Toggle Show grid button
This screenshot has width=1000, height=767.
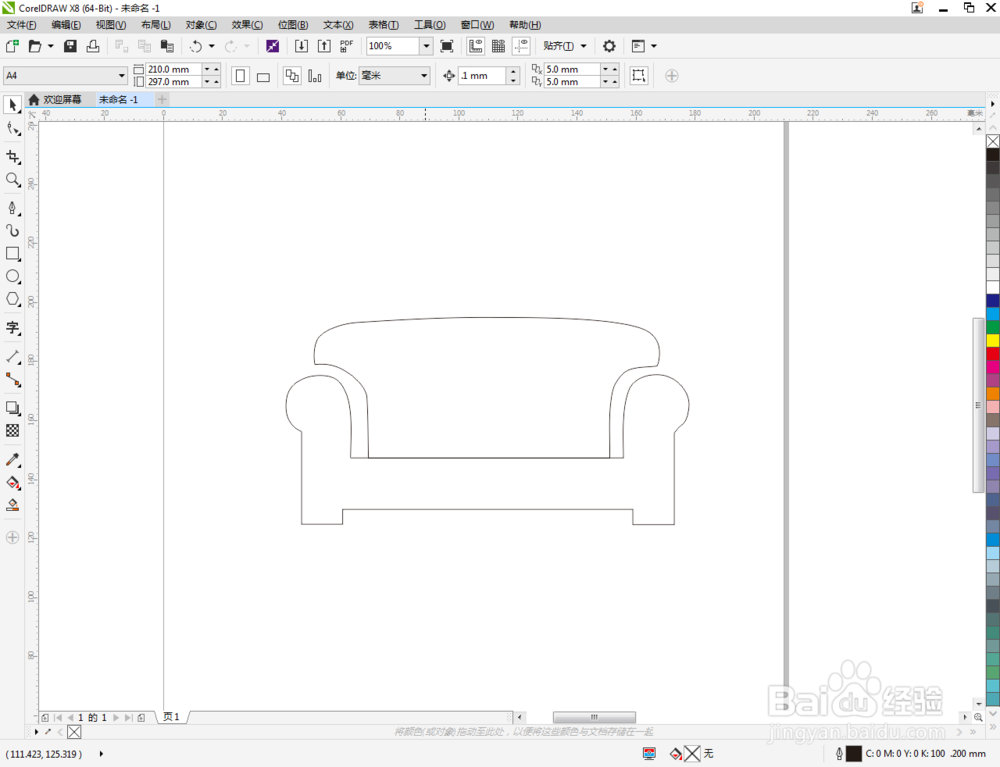pos(499,46)
